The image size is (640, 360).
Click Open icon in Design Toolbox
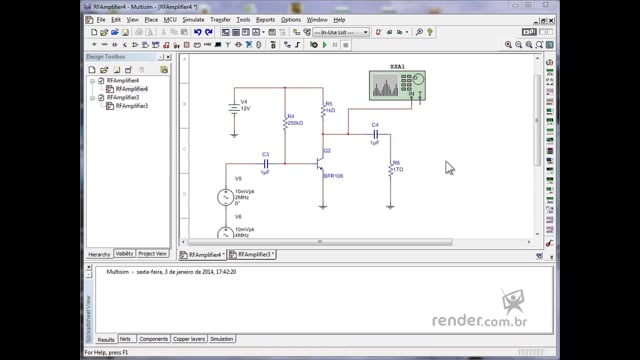[x=104, y=70]
